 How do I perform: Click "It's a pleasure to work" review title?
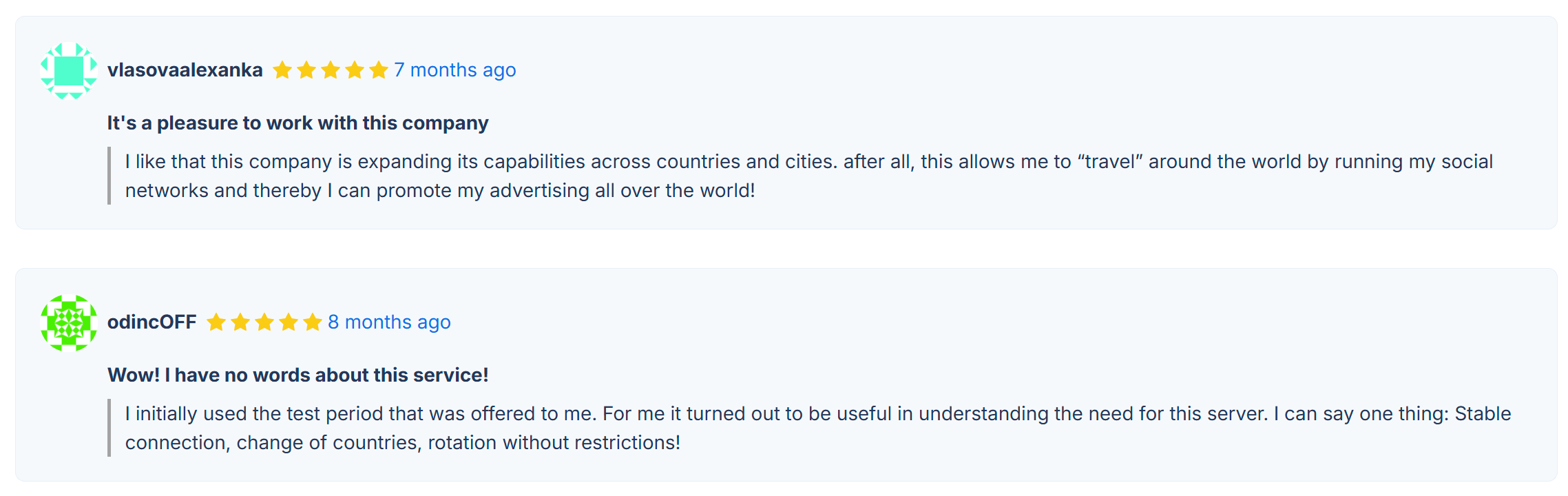[297, 123]
